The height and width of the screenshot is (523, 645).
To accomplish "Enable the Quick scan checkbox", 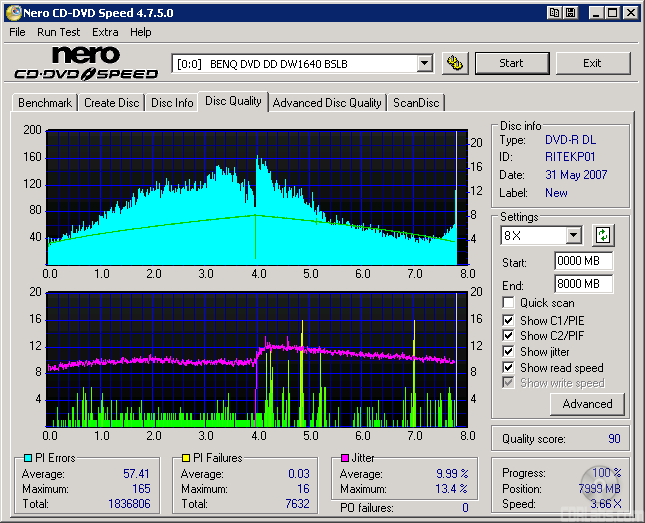I will click(509, 303).
